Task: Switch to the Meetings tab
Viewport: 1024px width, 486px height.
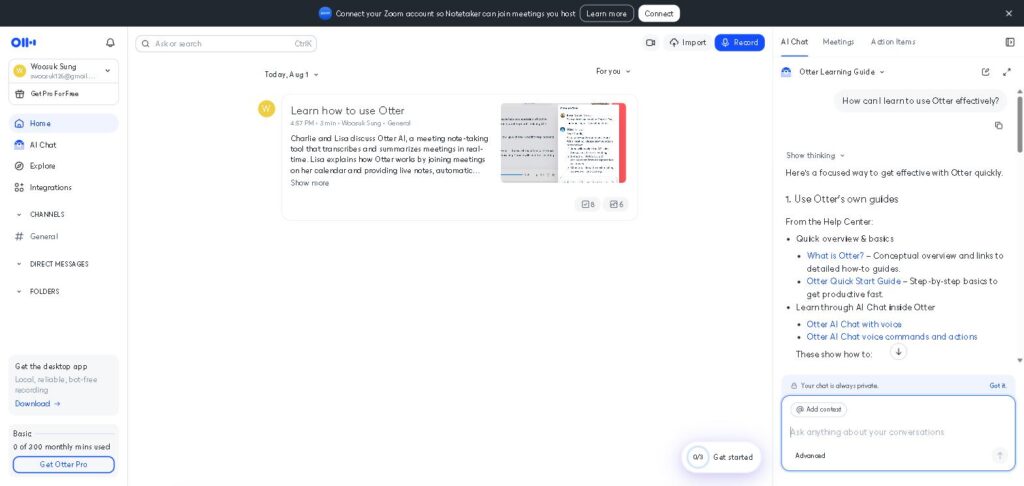Action: tap(838, 42)
